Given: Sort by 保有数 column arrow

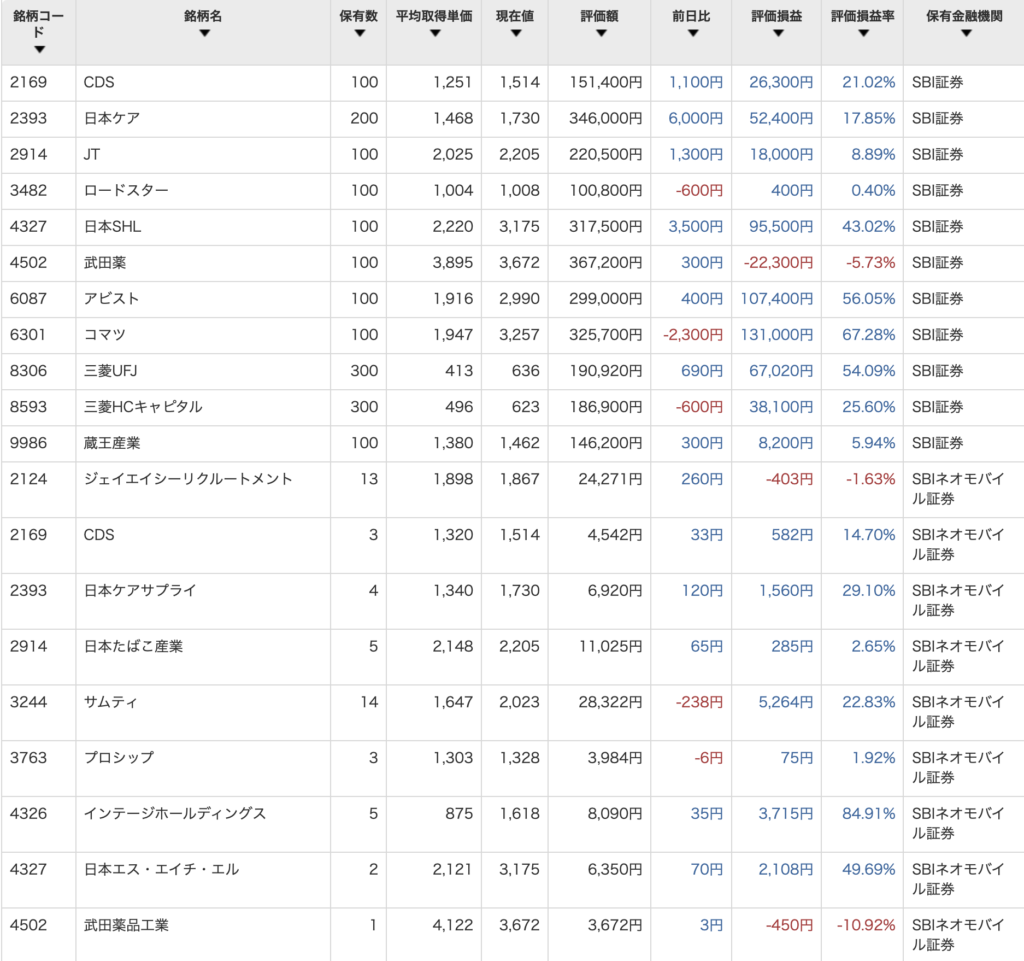Looking at the screenshot, I should click(x=359, y=33).
